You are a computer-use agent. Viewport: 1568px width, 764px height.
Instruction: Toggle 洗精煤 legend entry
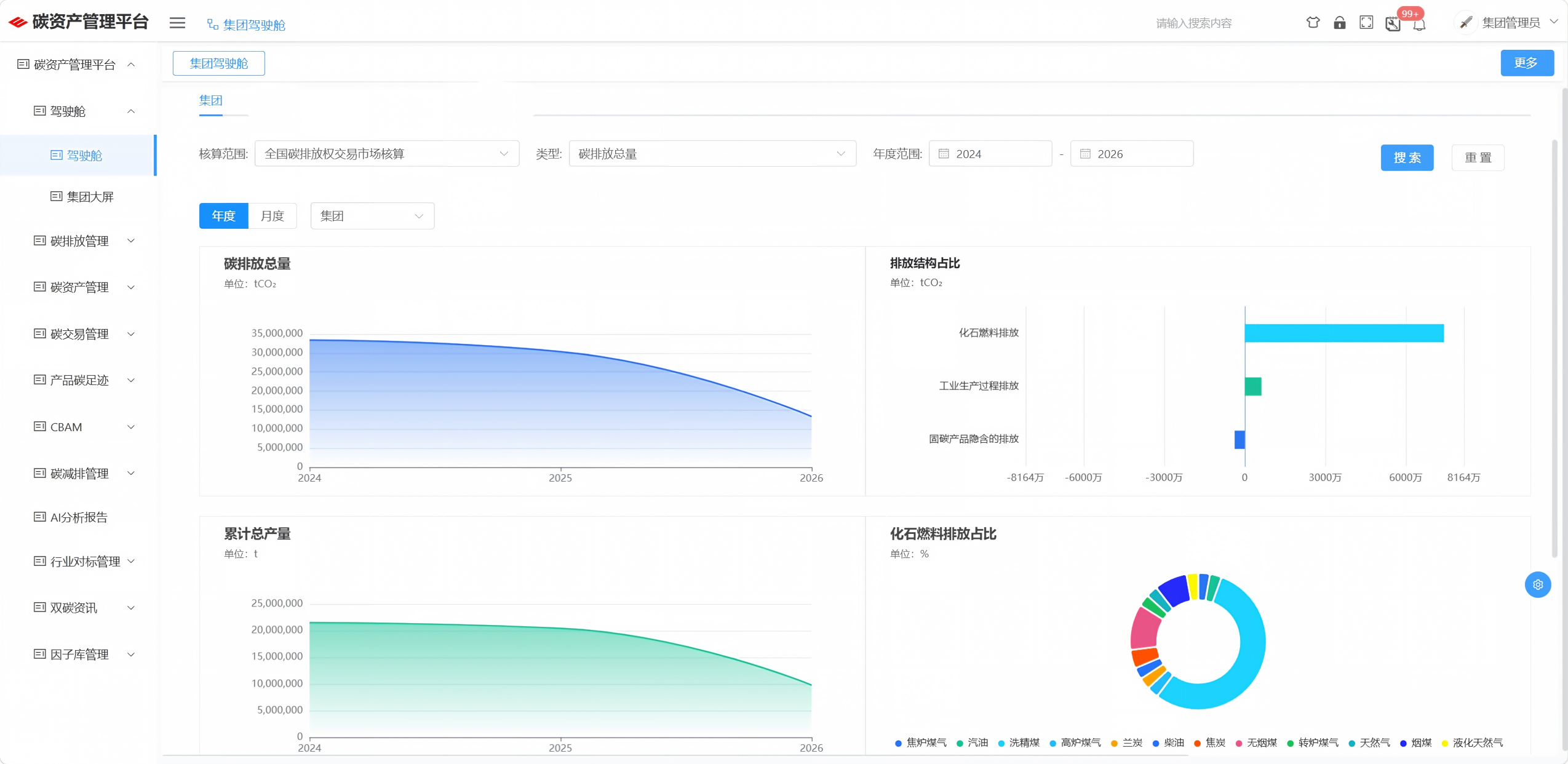coord(1019,742)
